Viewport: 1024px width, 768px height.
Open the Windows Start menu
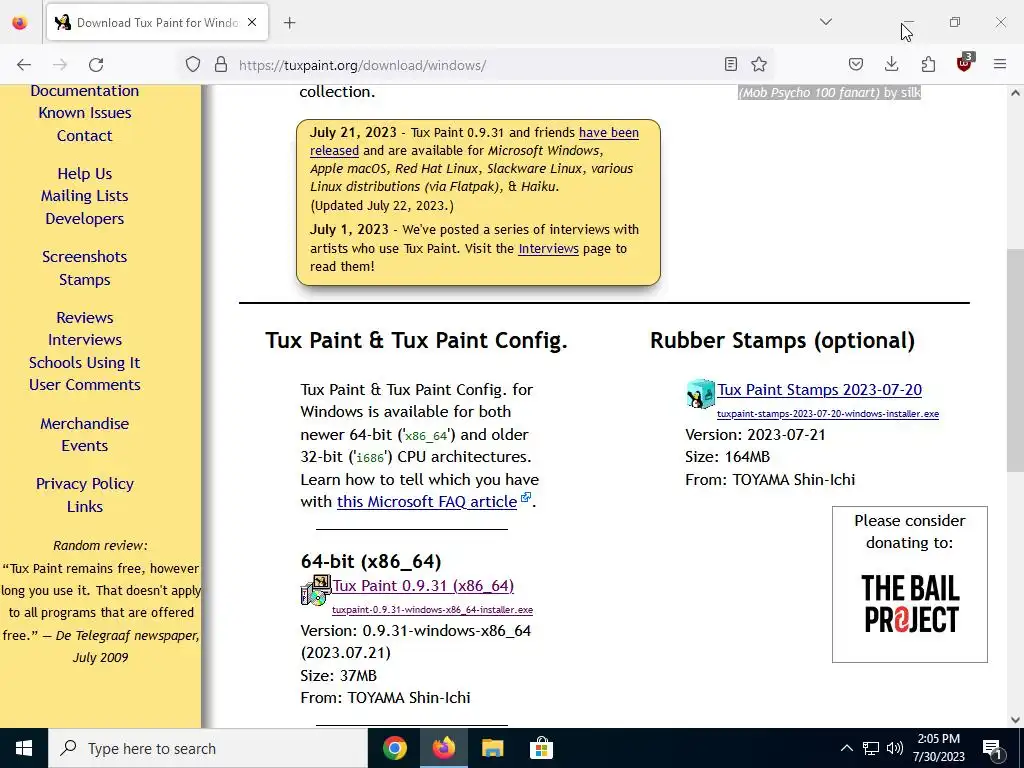click(x=24, y=748)
